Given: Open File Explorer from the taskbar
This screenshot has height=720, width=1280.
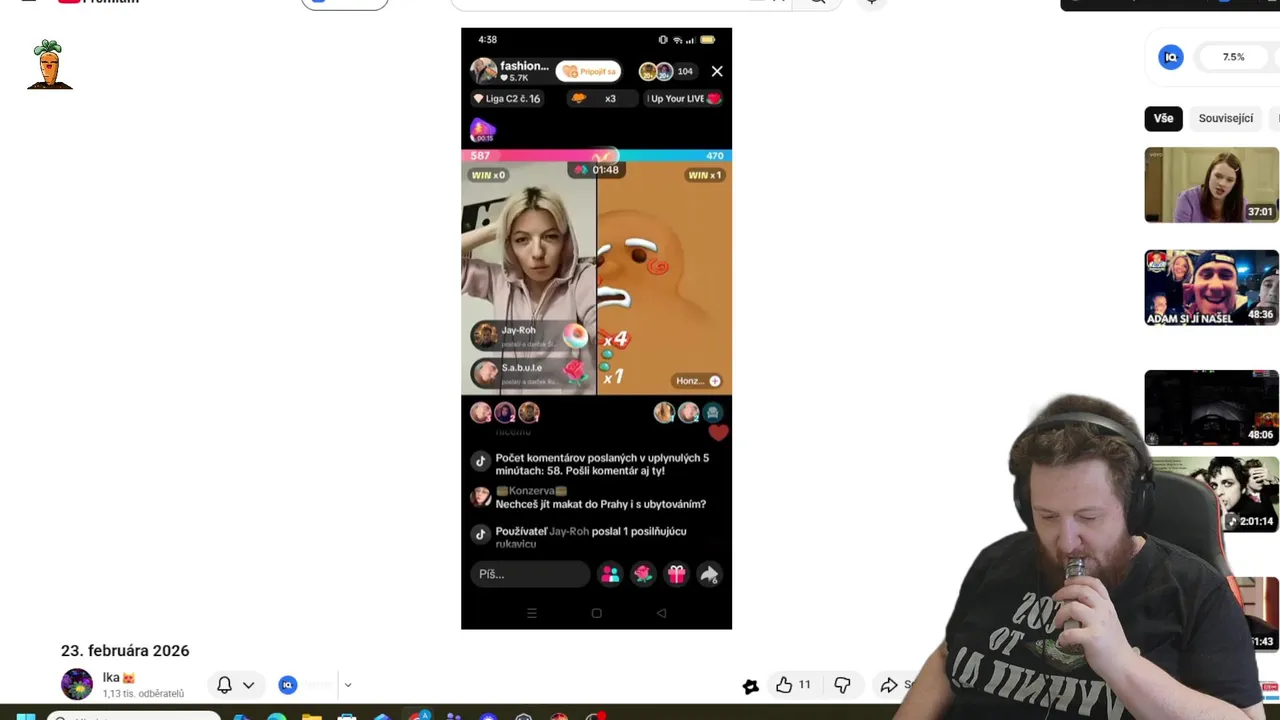Looking at the screenshot, I should coord(311,716).
